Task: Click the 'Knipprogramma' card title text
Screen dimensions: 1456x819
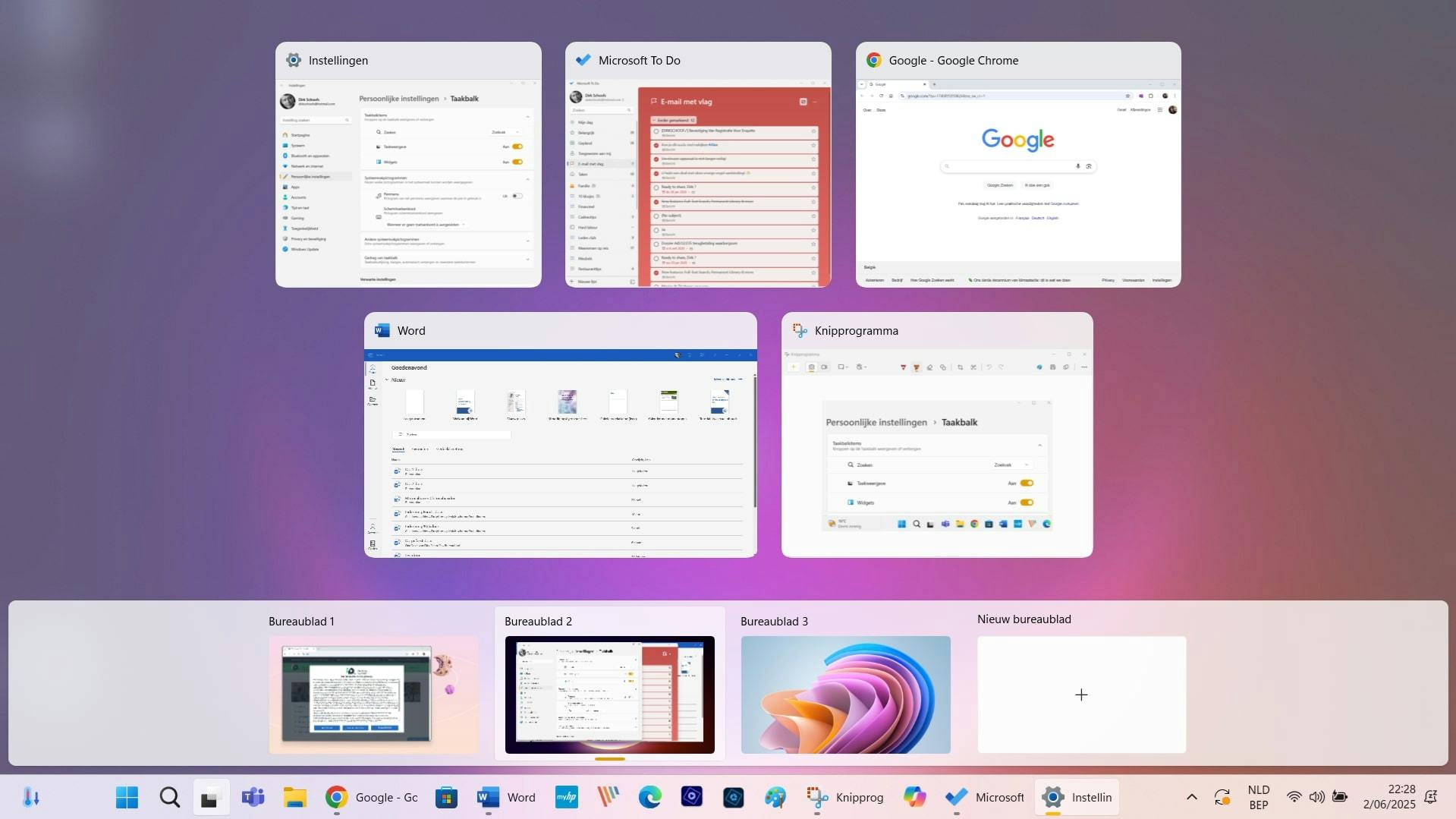Action: (x=857, y=331)
